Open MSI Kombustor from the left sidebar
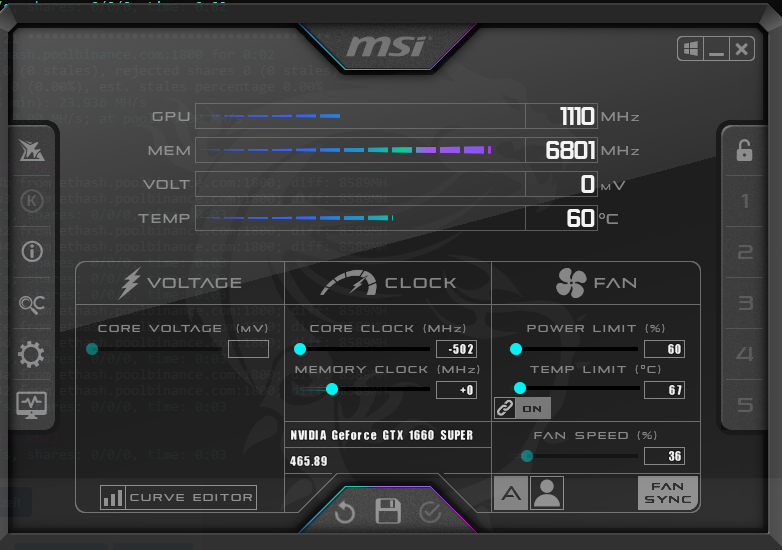 [x=32, y=150]
